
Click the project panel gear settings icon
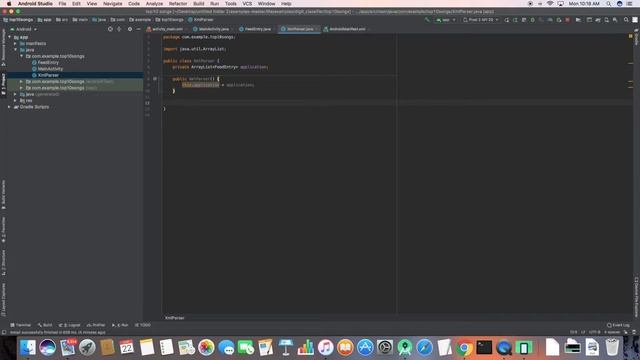[130, 29]
